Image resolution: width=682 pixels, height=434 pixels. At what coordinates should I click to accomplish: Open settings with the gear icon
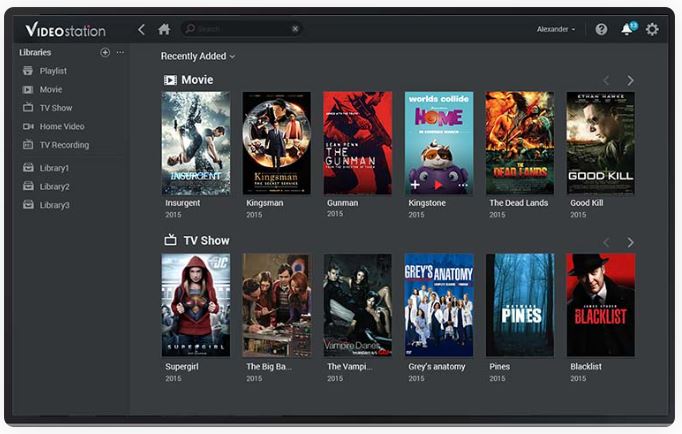(x=652, y=29)
